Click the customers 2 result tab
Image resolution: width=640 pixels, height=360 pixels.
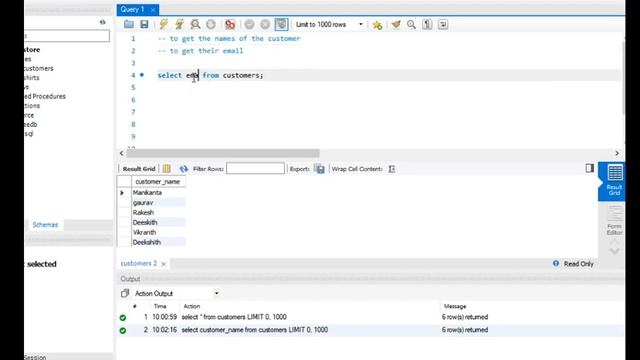pos(139,263)
